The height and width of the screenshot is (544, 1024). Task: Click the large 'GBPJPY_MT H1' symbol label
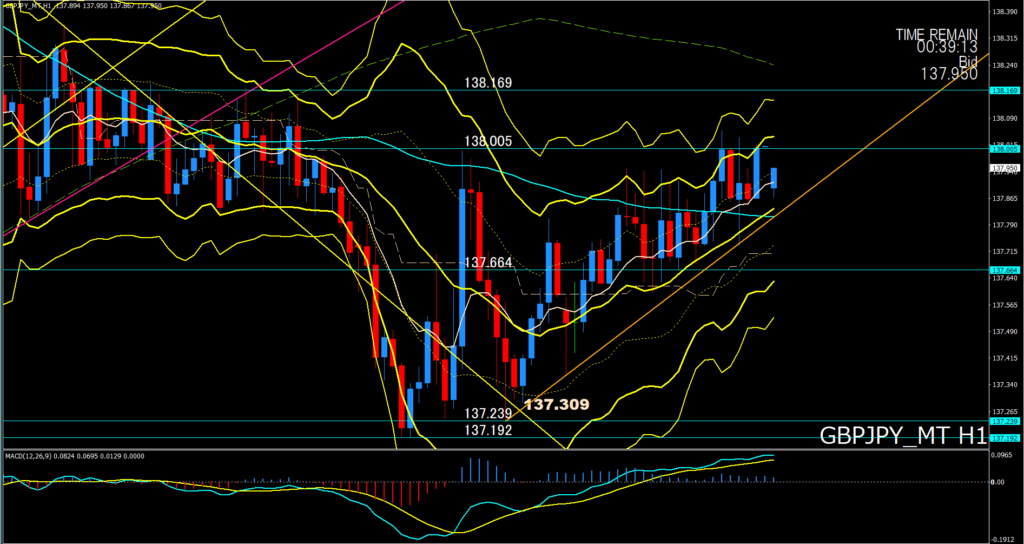pos(902,436)
